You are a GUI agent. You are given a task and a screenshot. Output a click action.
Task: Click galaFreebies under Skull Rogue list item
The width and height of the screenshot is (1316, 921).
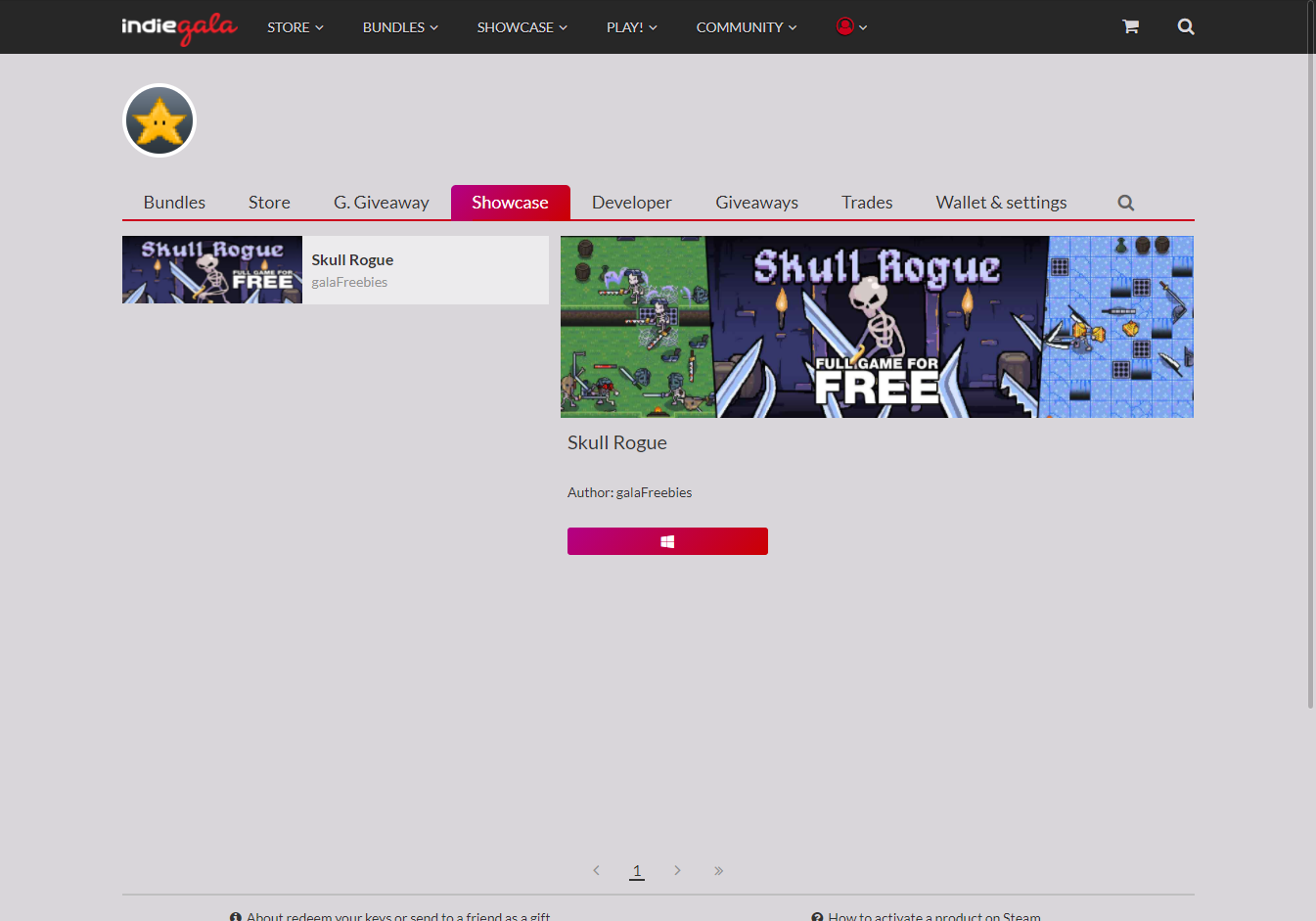[x=349, y=282]
